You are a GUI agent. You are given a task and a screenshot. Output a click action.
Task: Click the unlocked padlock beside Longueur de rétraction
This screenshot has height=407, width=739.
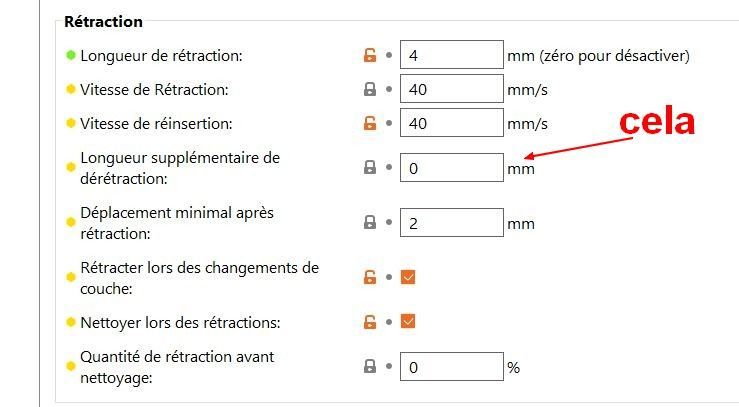coord(370,56)
